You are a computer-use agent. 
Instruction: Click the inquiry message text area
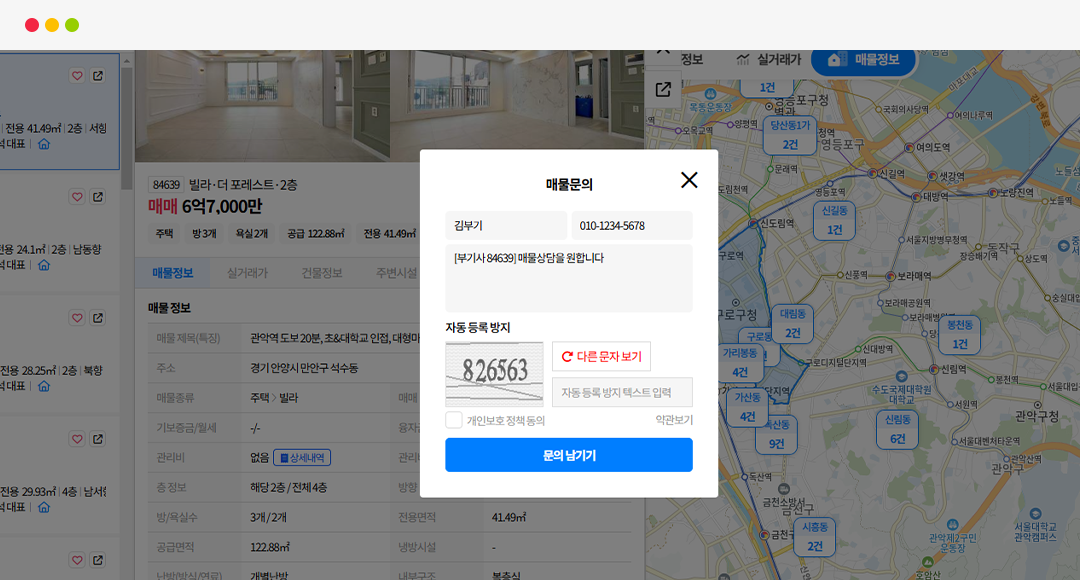[568, 278]
